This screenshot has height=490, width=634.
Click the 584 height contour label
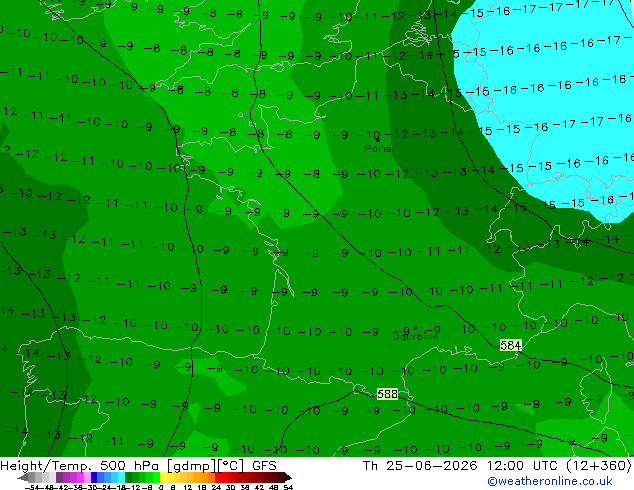511,345
